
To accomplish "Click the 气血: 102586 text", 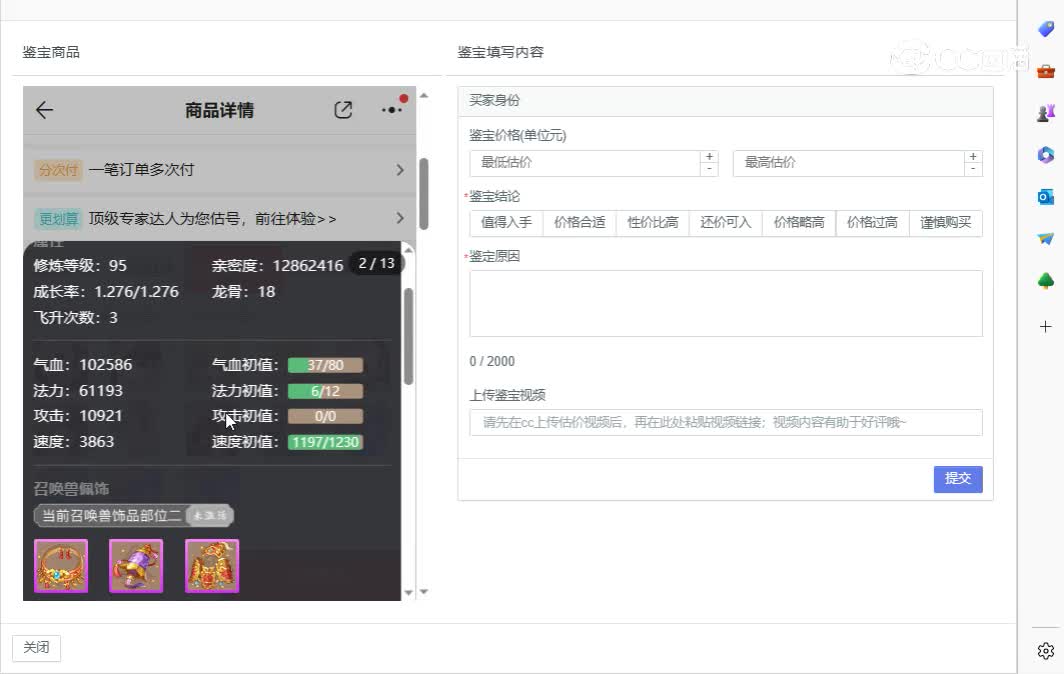I will (83, 365).
